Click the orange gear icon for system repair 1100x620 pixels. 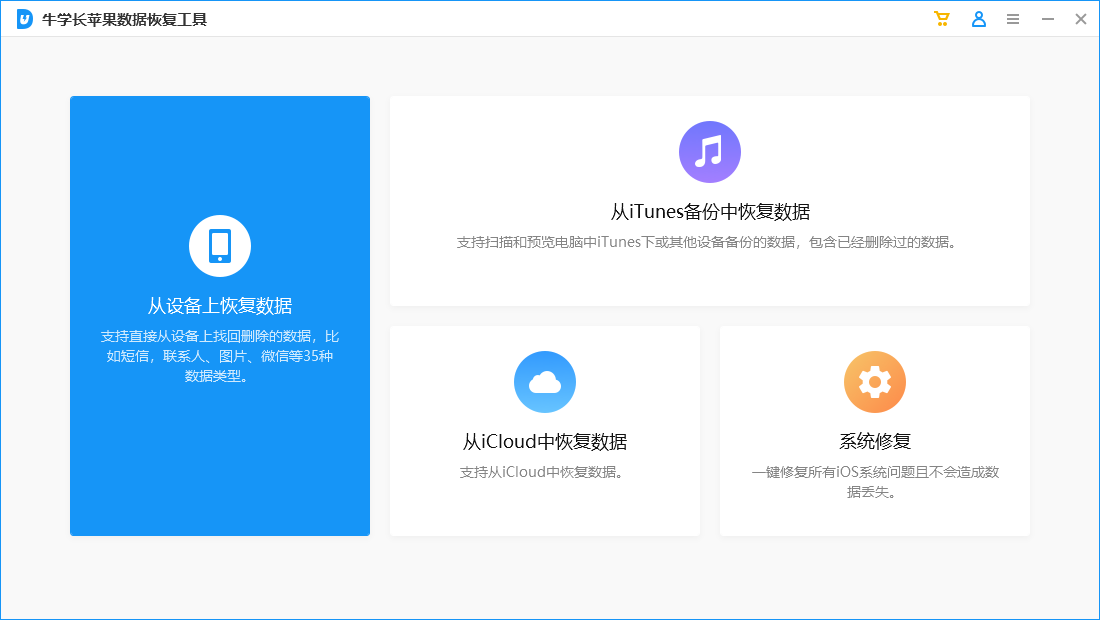point(875,382)
